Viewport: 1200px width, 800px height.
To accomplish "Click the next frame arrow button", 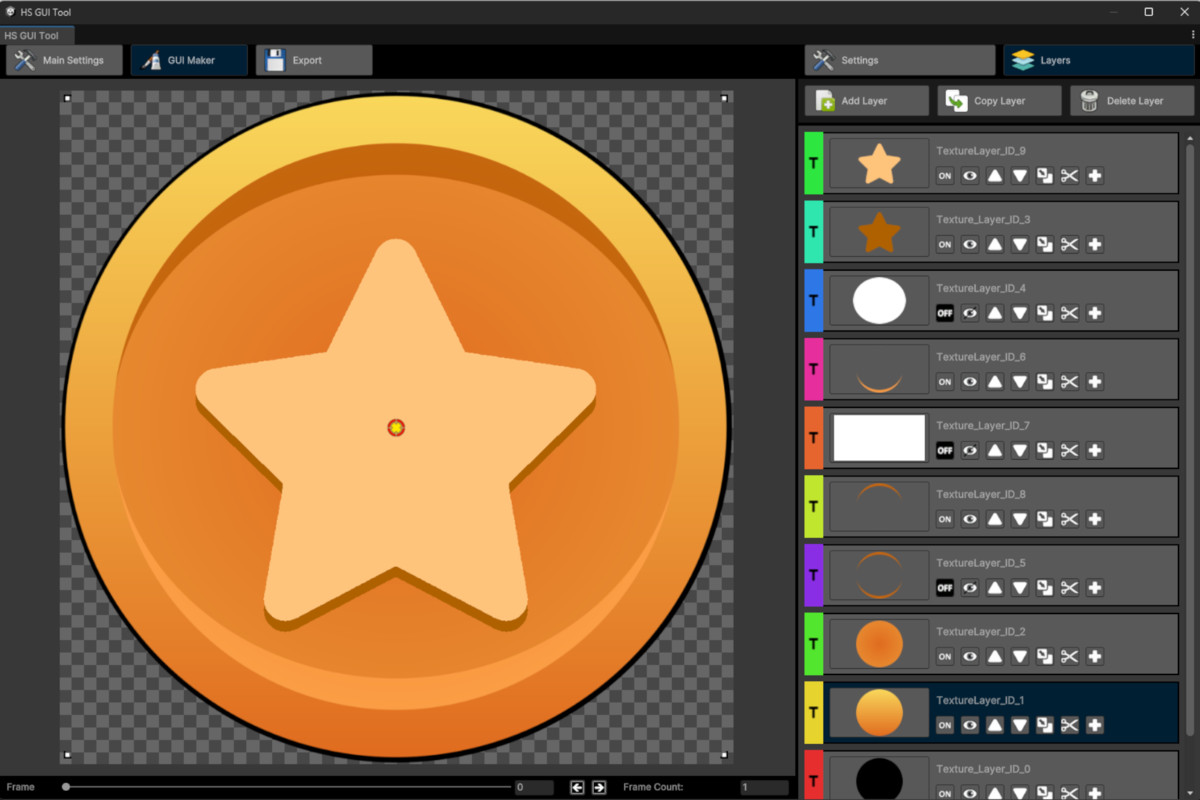I will pos(597,787).
